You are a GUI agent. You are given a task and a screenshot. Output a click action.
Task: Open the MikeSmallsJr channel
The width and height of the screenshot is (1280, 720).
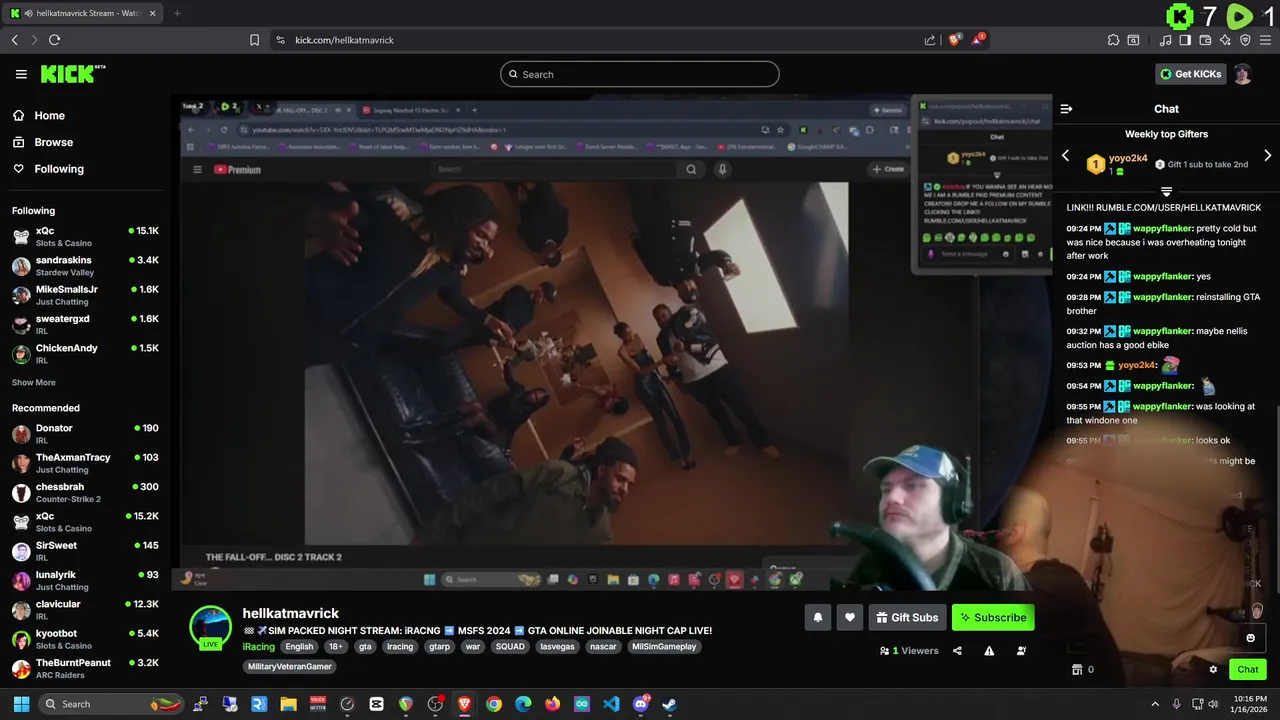click(85, 295)
